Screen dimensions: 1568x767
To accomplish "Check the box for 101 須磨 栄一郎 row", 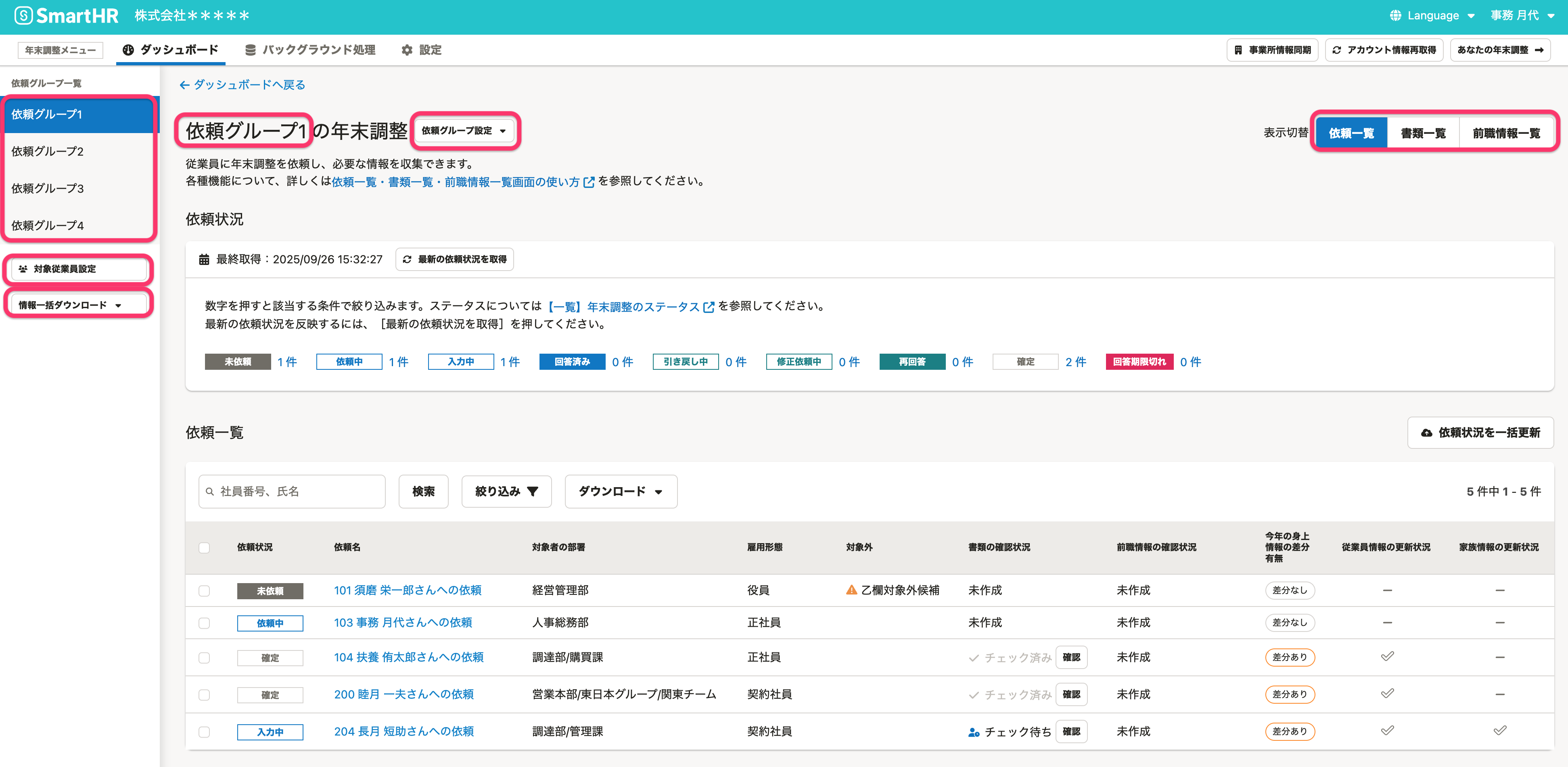I will tap(205, 591).
